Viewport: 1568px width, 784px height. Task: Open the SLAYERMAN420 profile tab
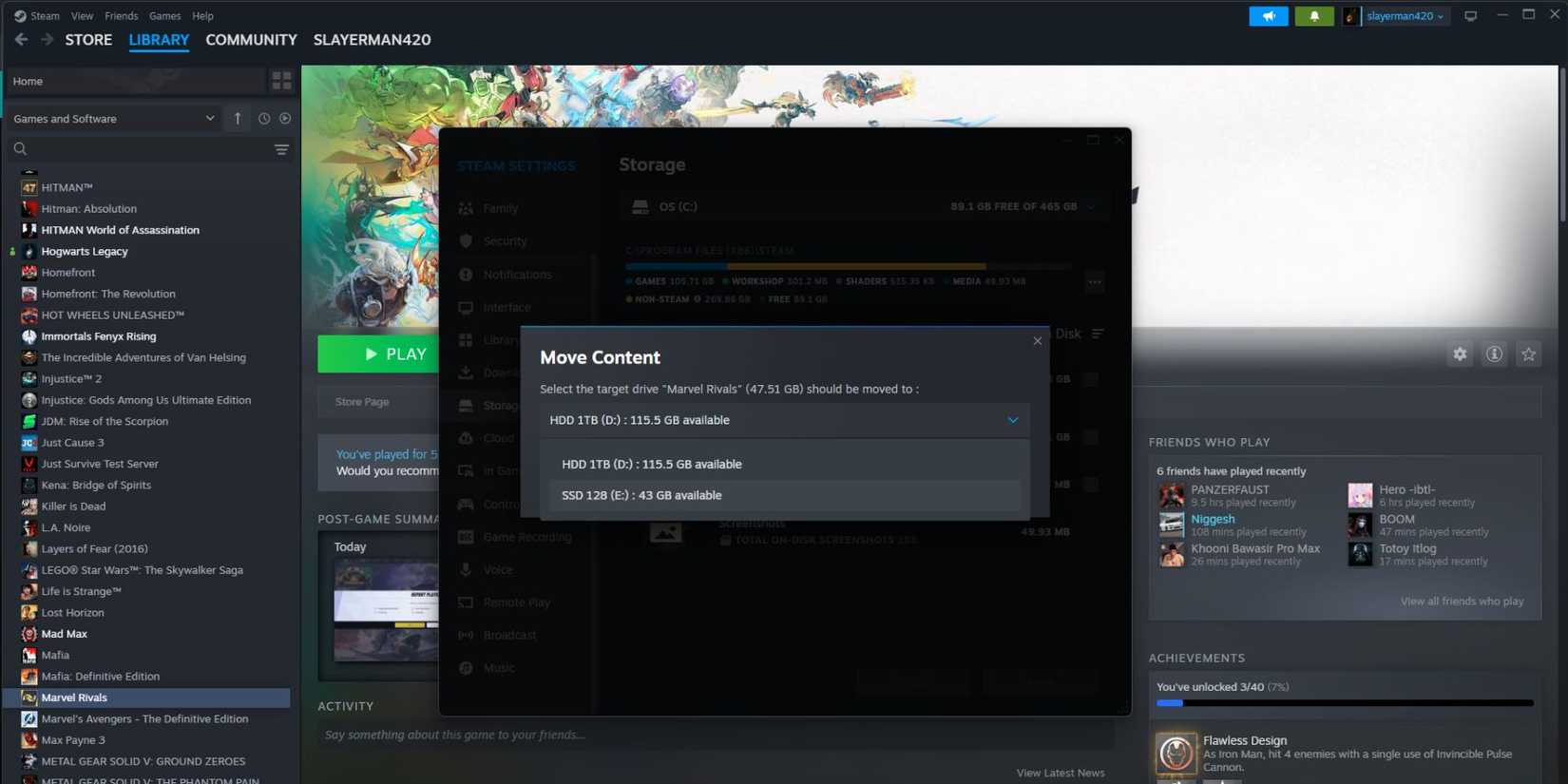pos(372,40)
